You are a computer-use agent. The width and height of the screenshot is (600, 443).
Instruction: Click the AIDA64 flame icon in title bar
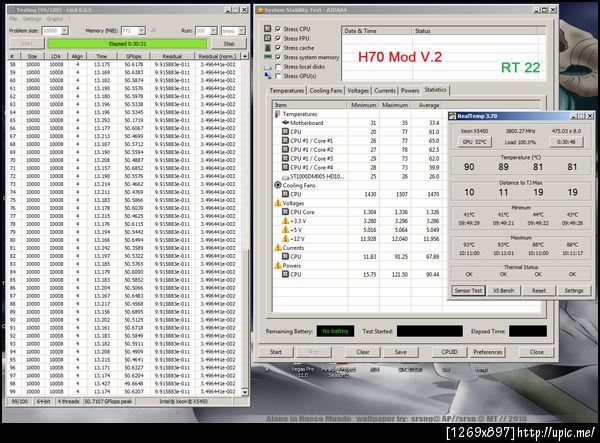[x=260, y=10]
